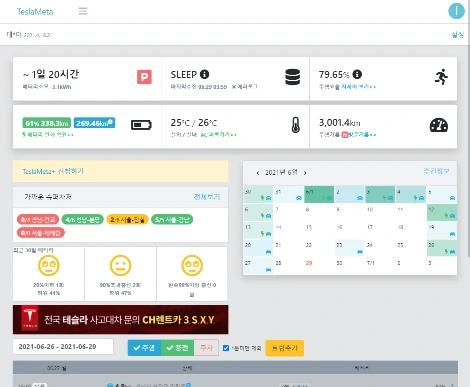
Task: Click charging bolt icon on calendar day 13
Action: point(262,234)
